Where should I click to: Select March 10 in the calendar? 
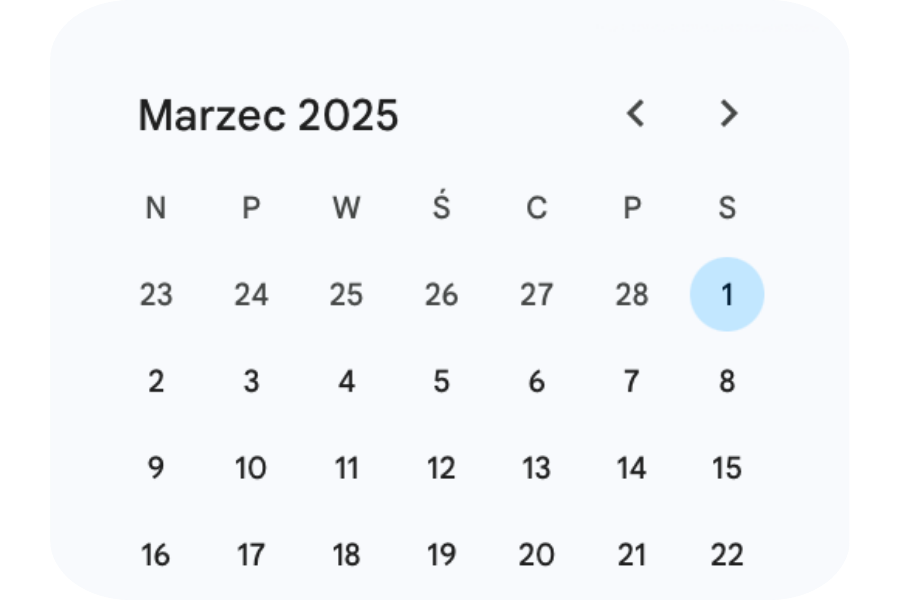coord(251,468)
